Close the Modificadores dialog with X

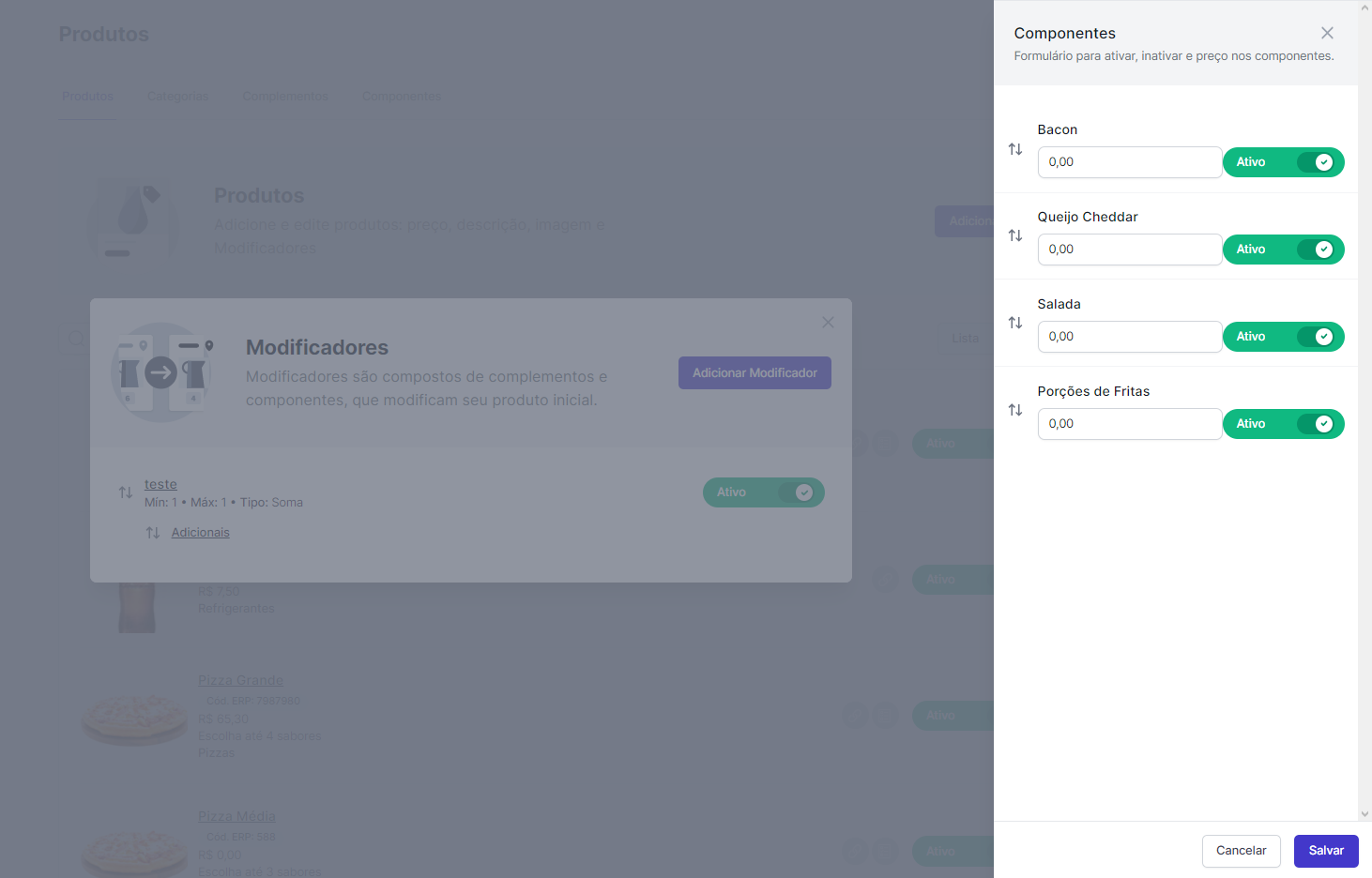(x=828, y=323)
